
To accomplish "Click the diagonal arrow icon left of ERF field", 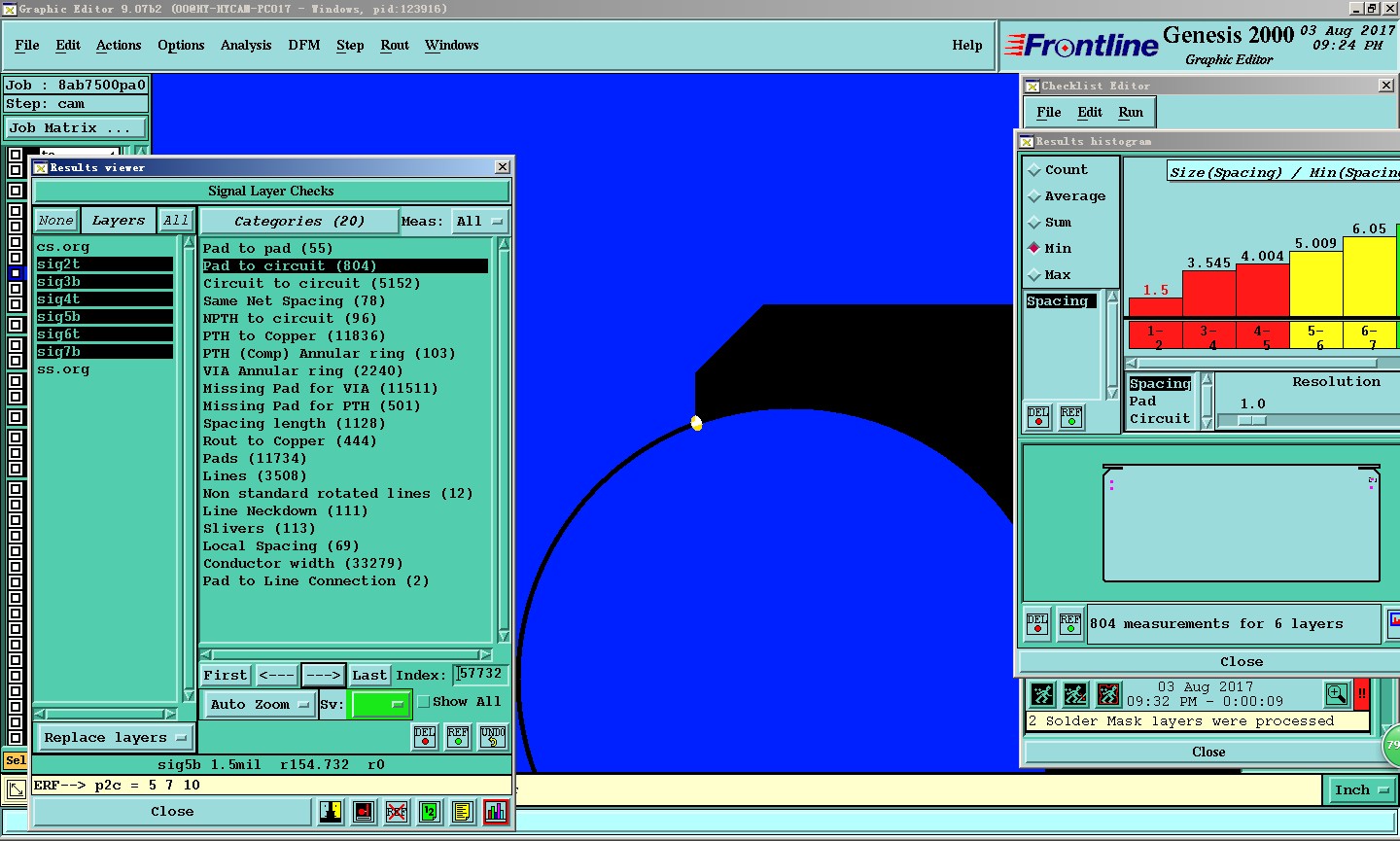I will coord(16,789).
